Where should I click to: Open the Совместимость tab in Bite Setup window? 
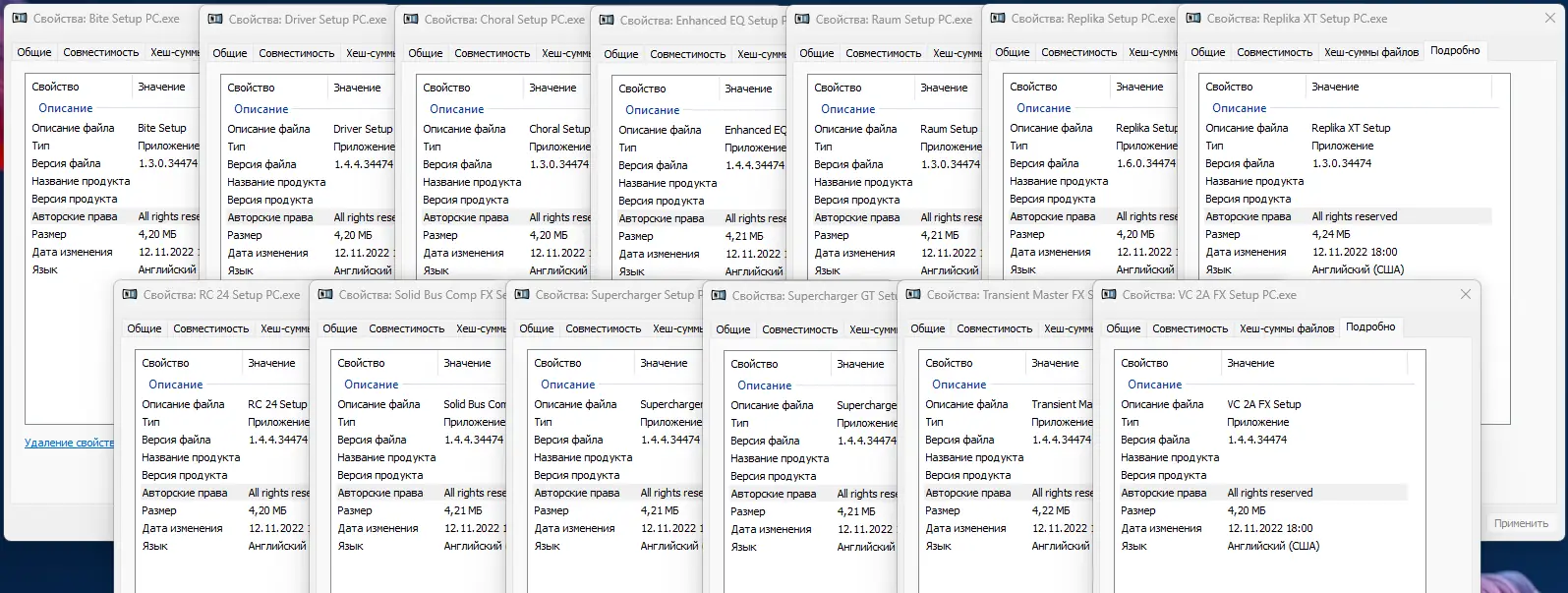101,52
